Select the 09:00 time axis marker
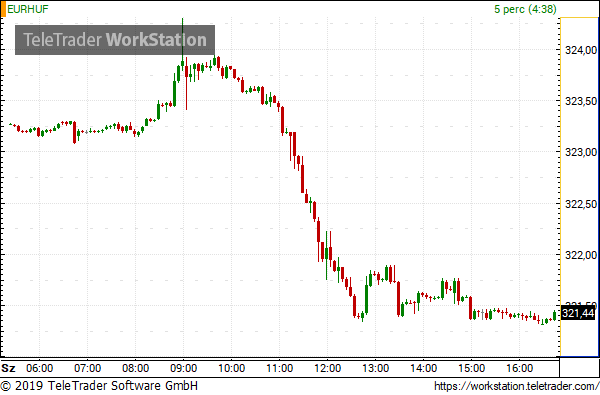This screenshot has width=600, height=395. coord(183,368)
